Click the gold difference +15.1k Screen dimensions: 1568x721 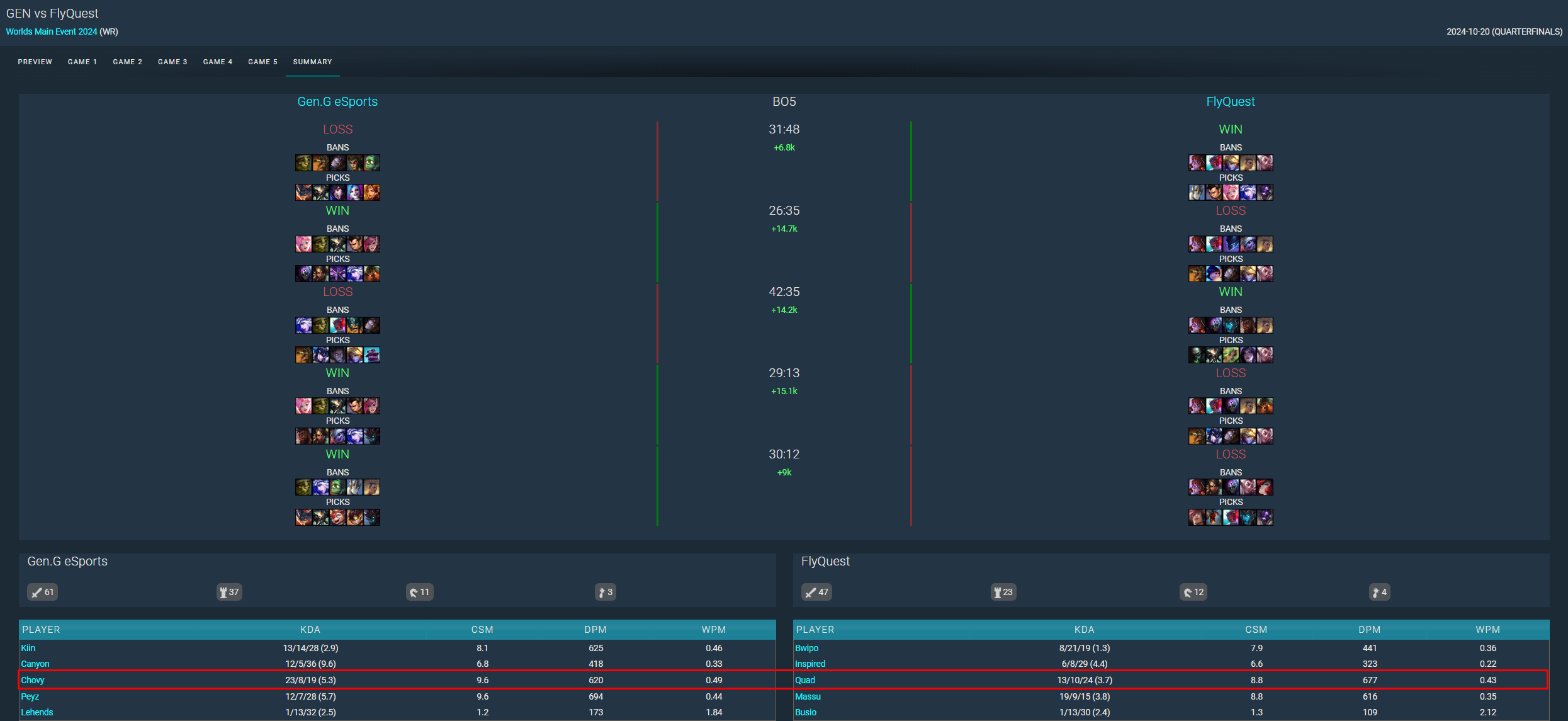tap(784, 391)
